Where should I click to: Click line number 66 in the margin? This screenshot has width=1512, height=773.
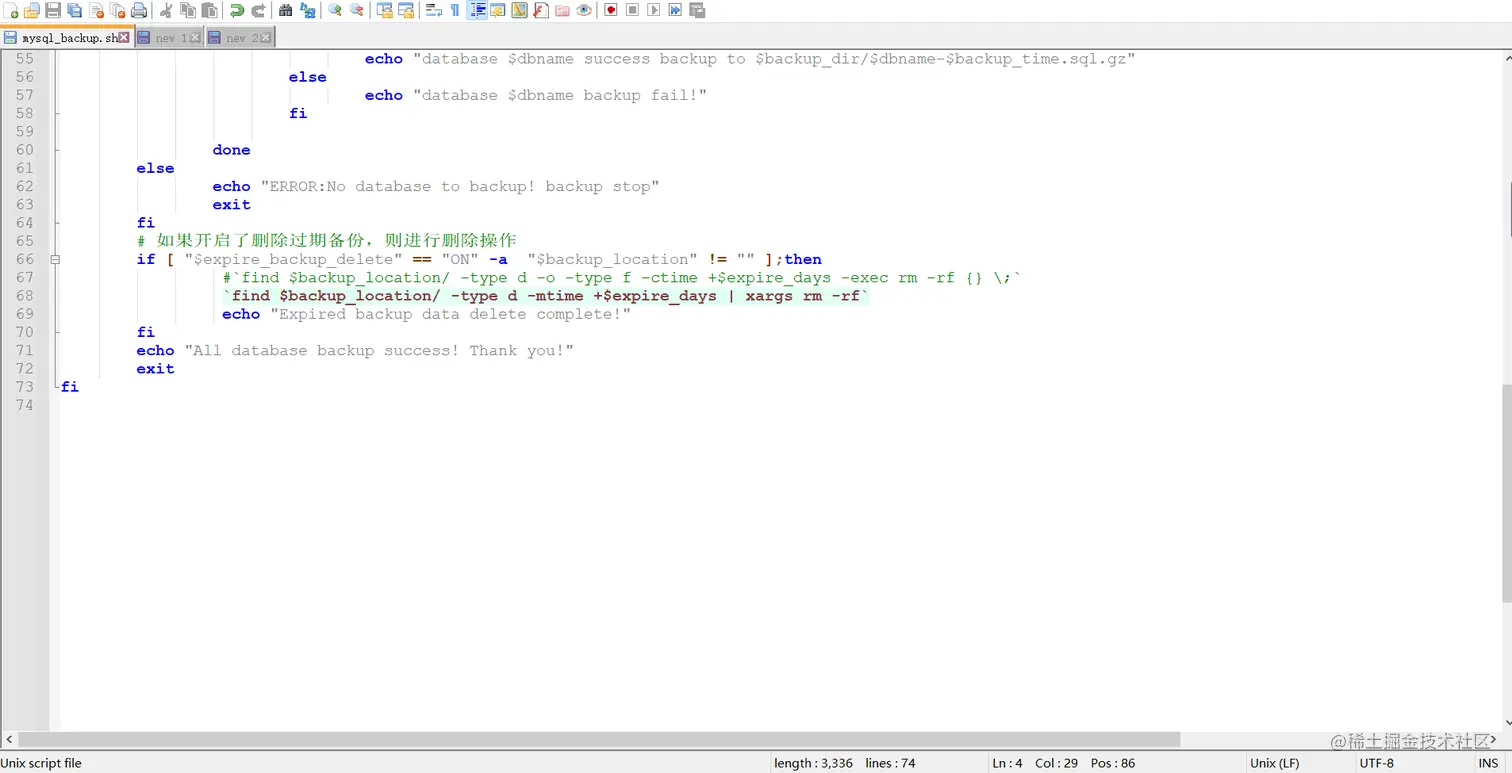[x=25, y=259]
